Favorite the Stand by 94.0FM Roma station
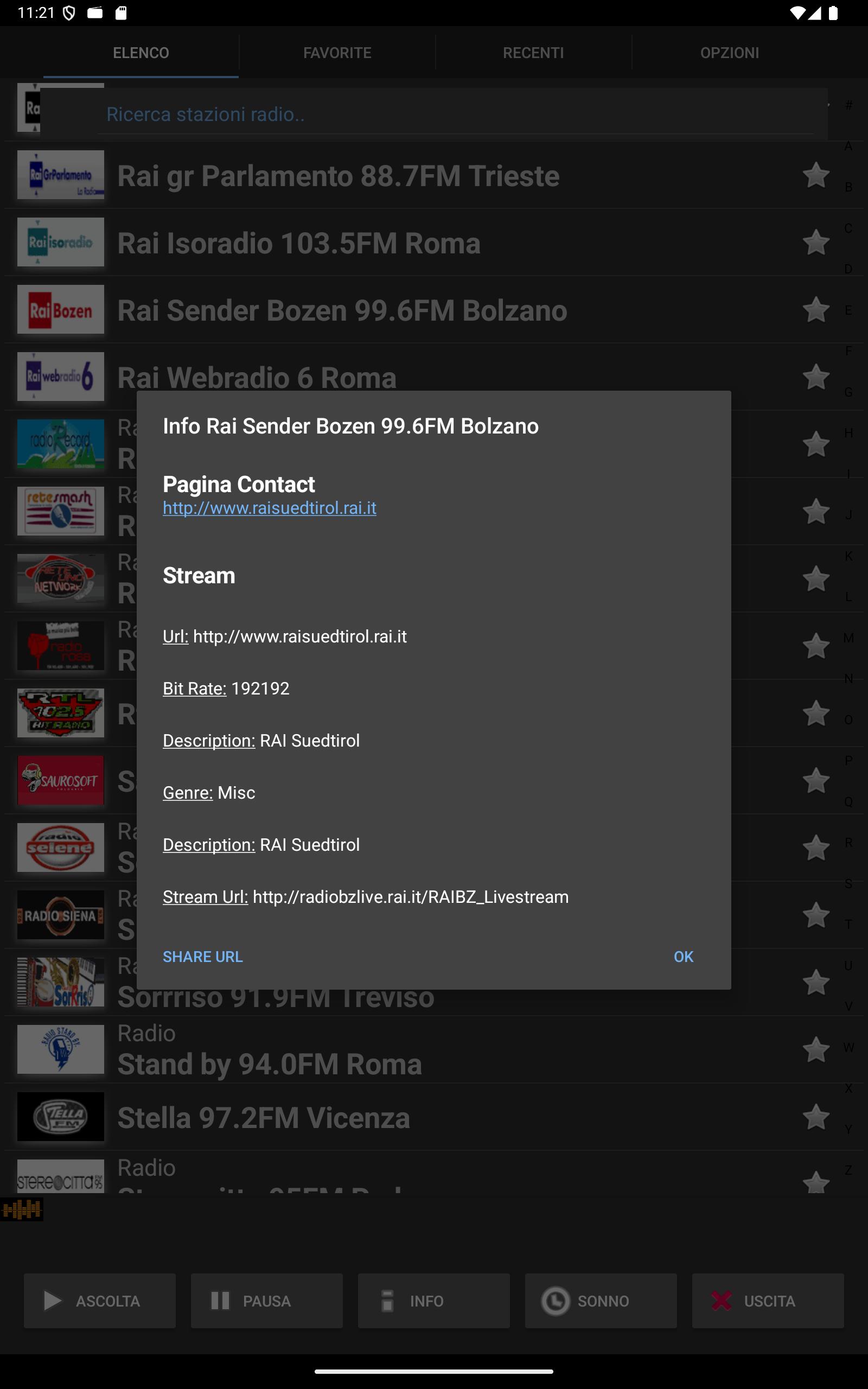The height and width of the screenshot is (1389, 868). tap(816, 1050)
